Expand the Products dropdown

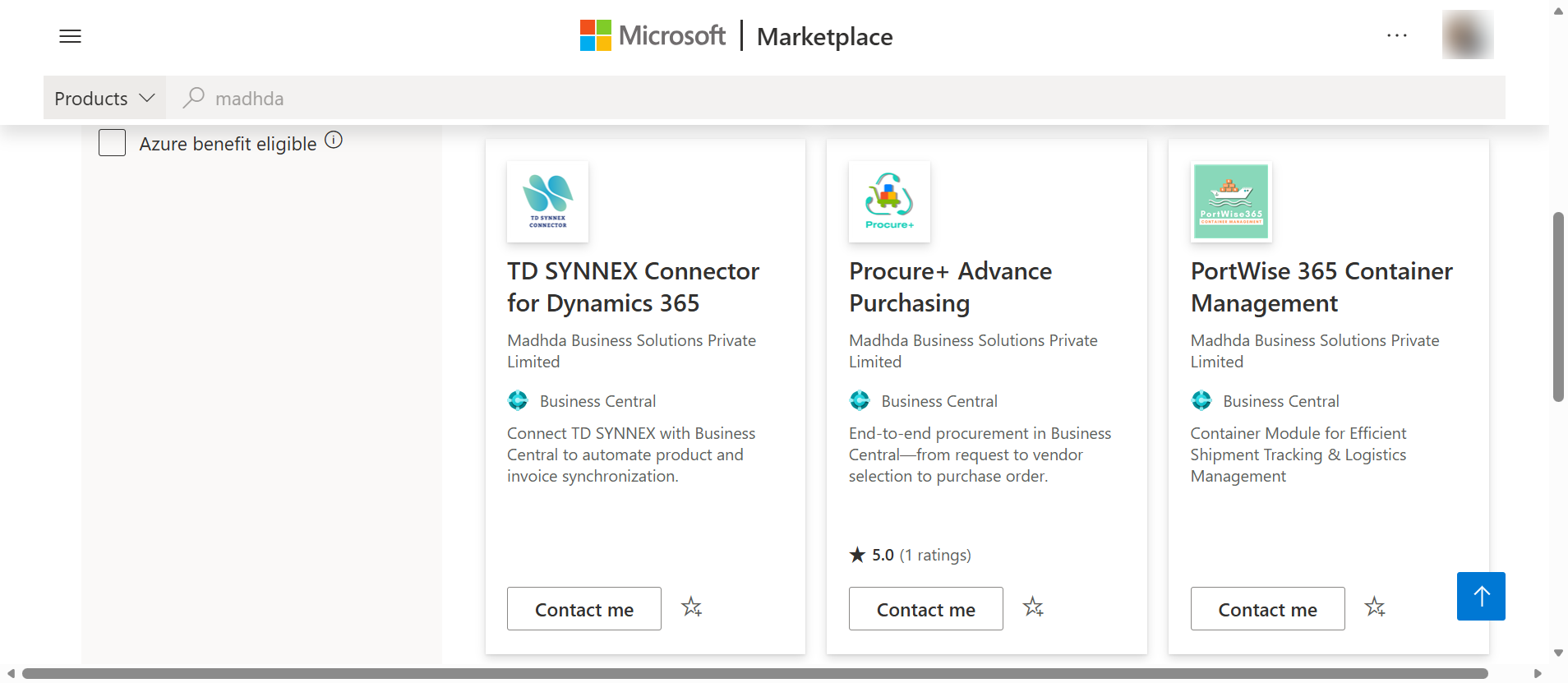click(104, 98)
